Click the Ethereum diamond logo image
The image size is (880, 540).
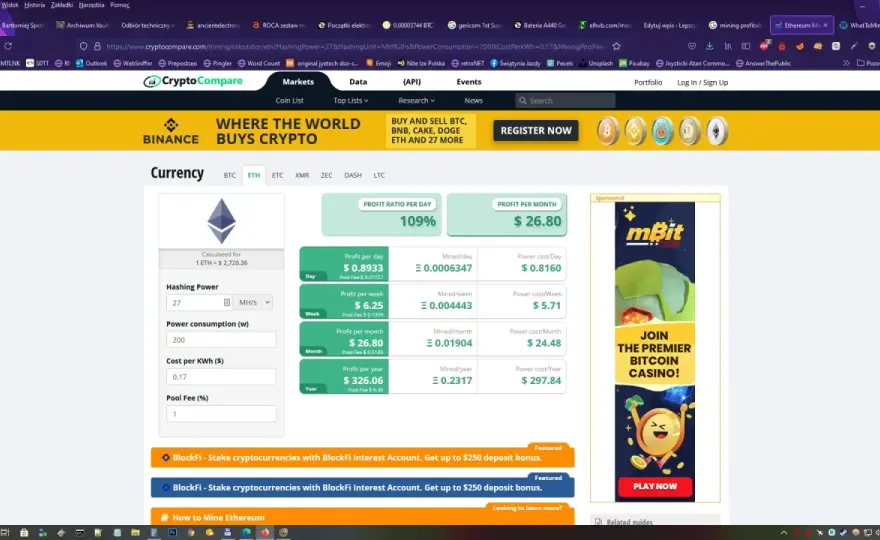tap(222, 221)
